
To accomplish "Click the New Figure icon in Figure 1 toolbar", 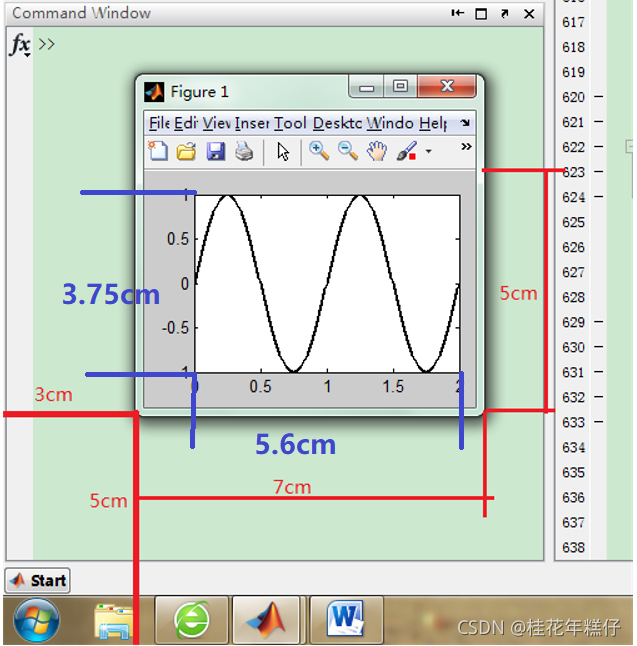I will [x=158, y=151].
